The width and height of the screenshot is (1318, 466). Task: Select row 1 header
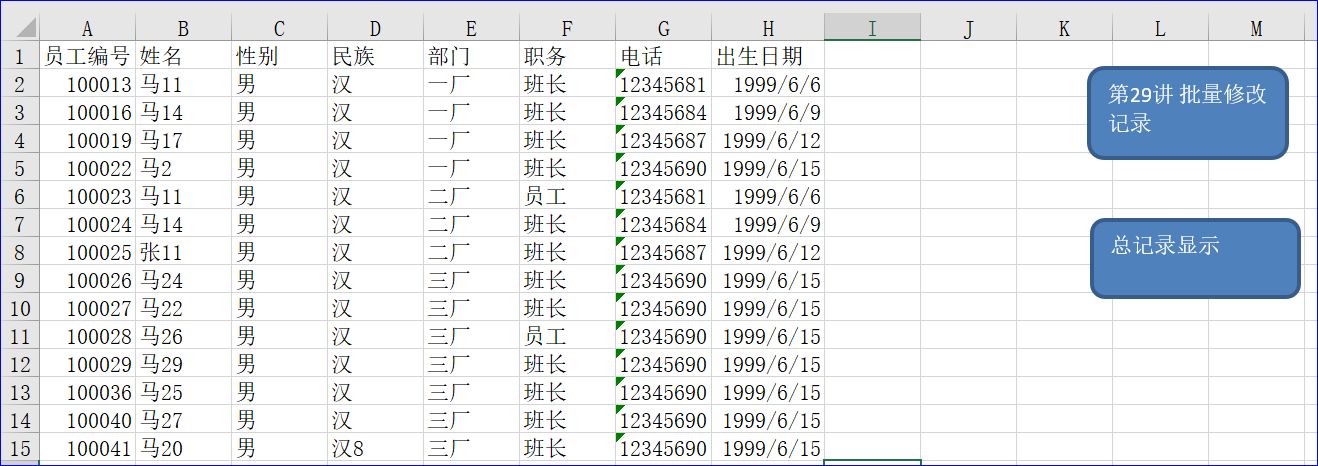coord(21,56)
